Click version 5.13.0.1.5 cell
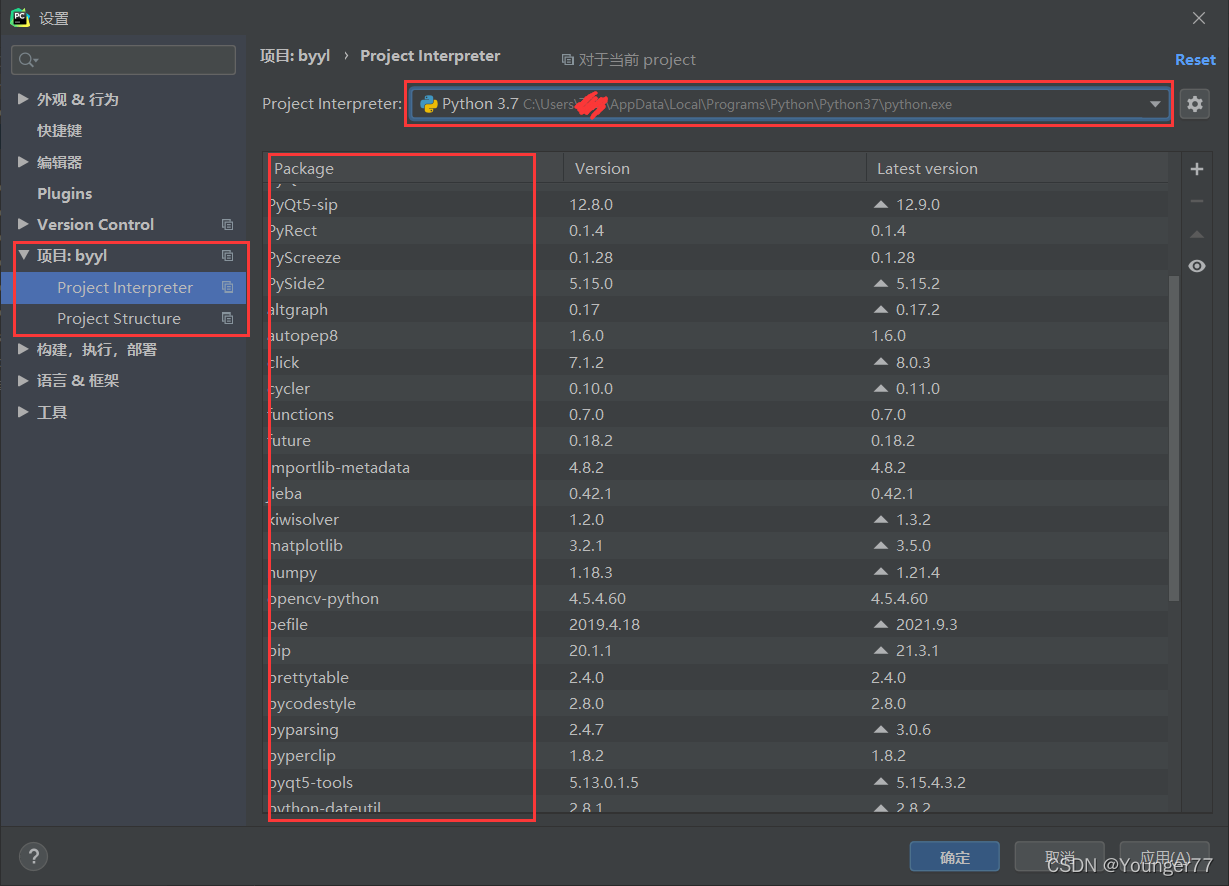Screen dimensions: 1229x886 604,783
